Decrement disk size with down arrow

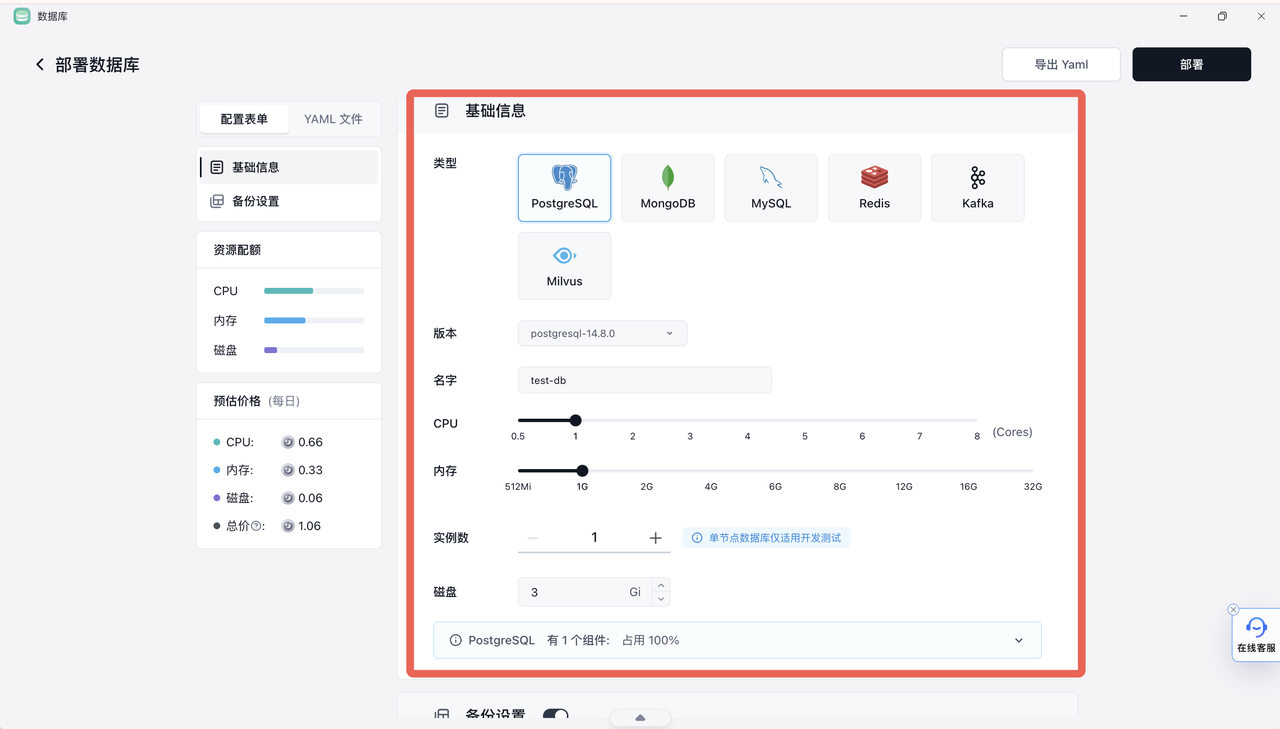point(660,598)
